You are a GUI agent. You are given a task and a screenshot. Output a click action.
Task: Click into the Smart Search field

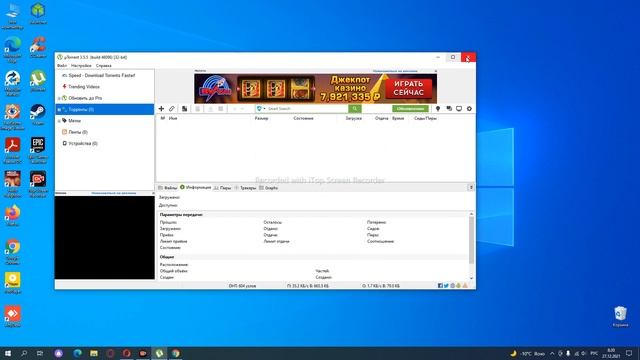point(307,109)
